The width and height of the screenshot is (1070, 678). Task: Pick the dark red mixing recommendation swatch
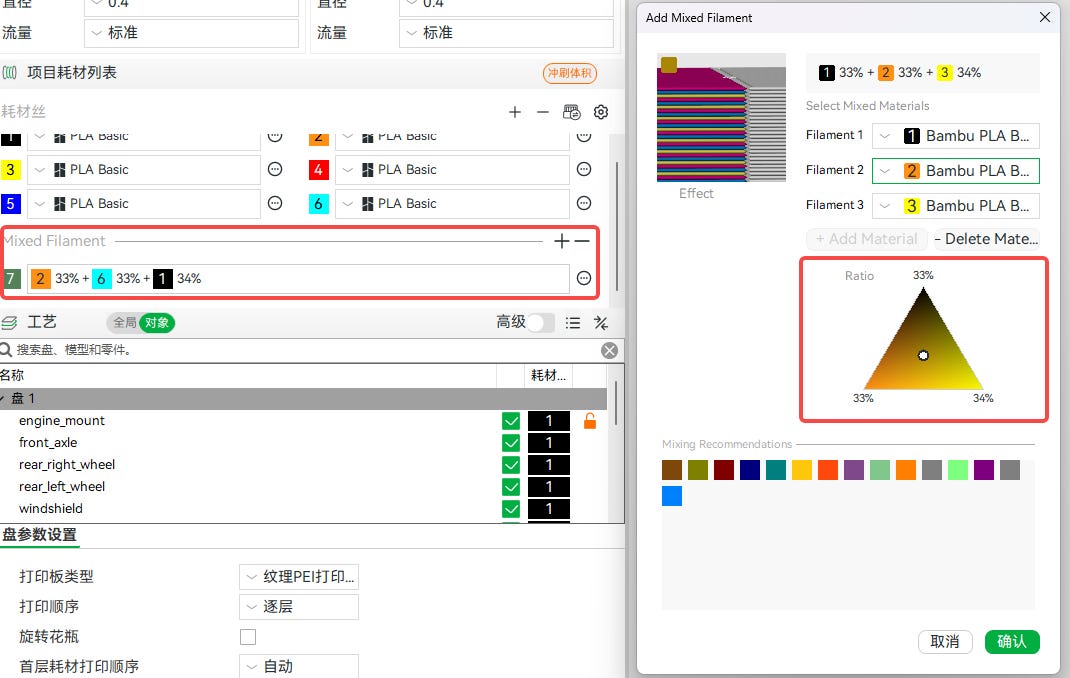724,470
